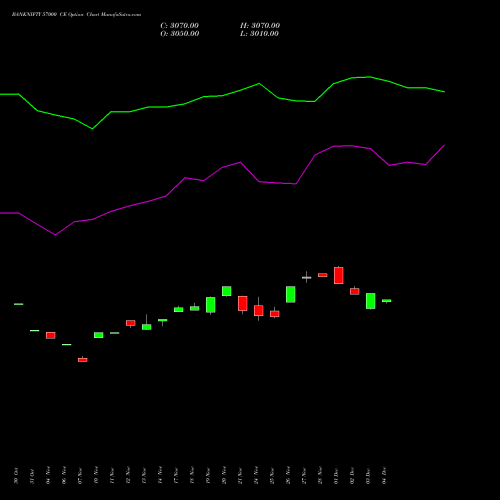500x500 pixels.
Task: Click the doji candle for 27 Nov
Action: point(307,277)
